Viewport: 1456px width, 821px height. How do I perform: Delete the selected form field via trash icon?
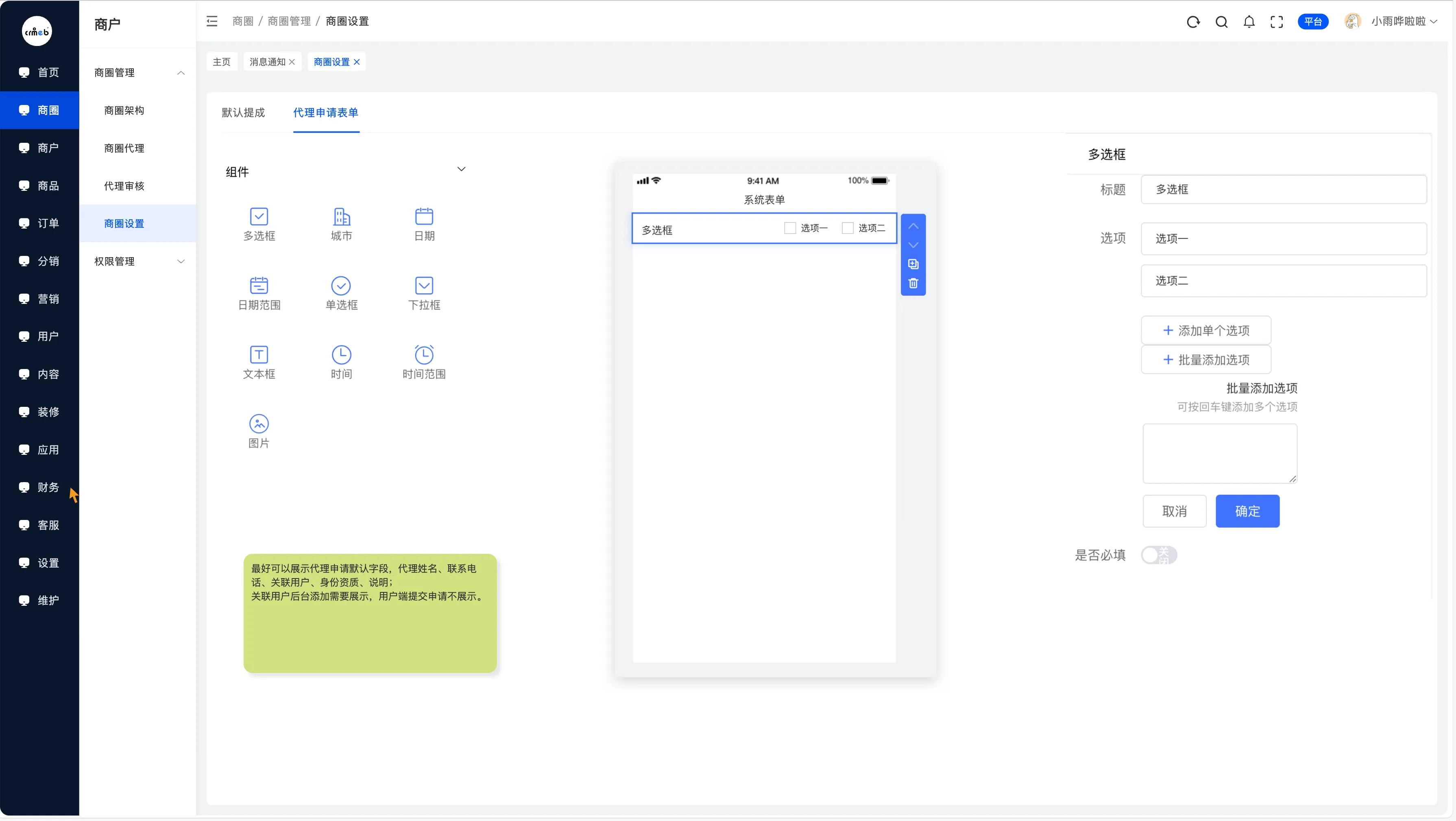coord(913,283)
